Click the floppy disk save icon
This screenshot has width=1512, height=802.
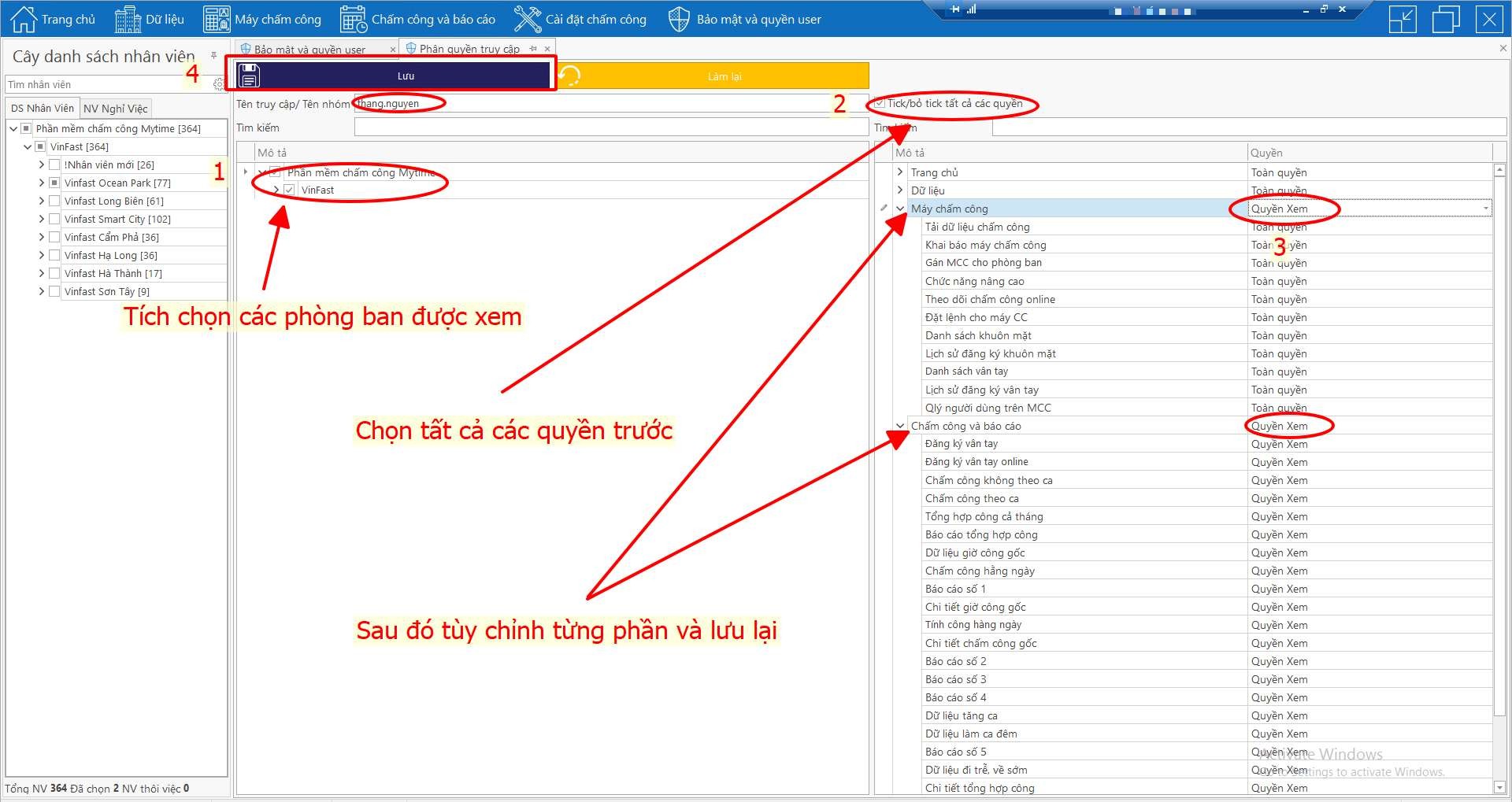249,76
